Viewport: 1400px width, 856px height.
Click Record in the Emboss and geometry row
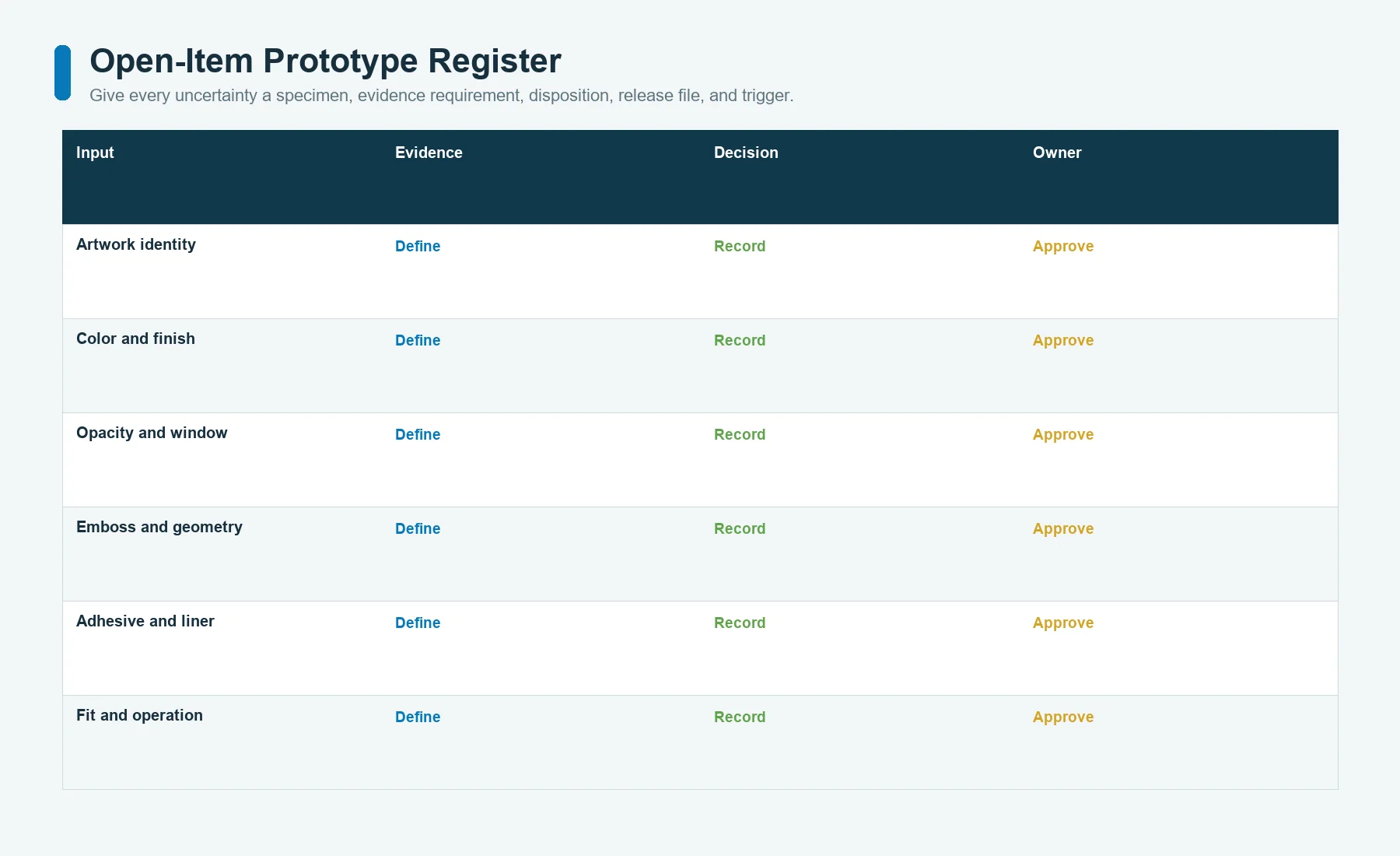740,528
